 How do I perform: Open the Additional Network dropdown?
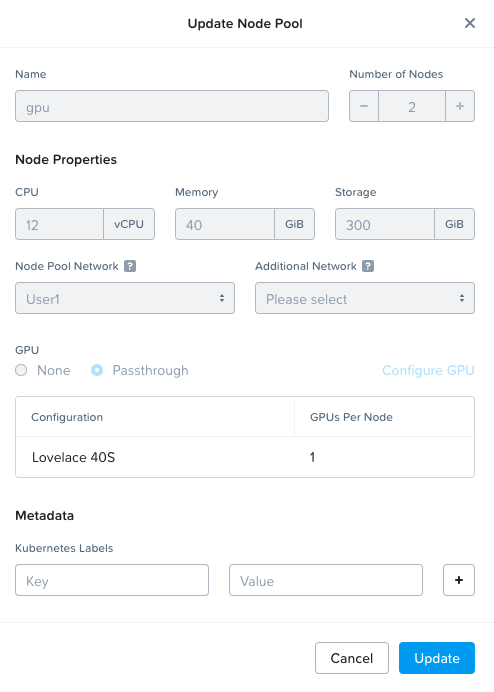click(x=365, y=298)
